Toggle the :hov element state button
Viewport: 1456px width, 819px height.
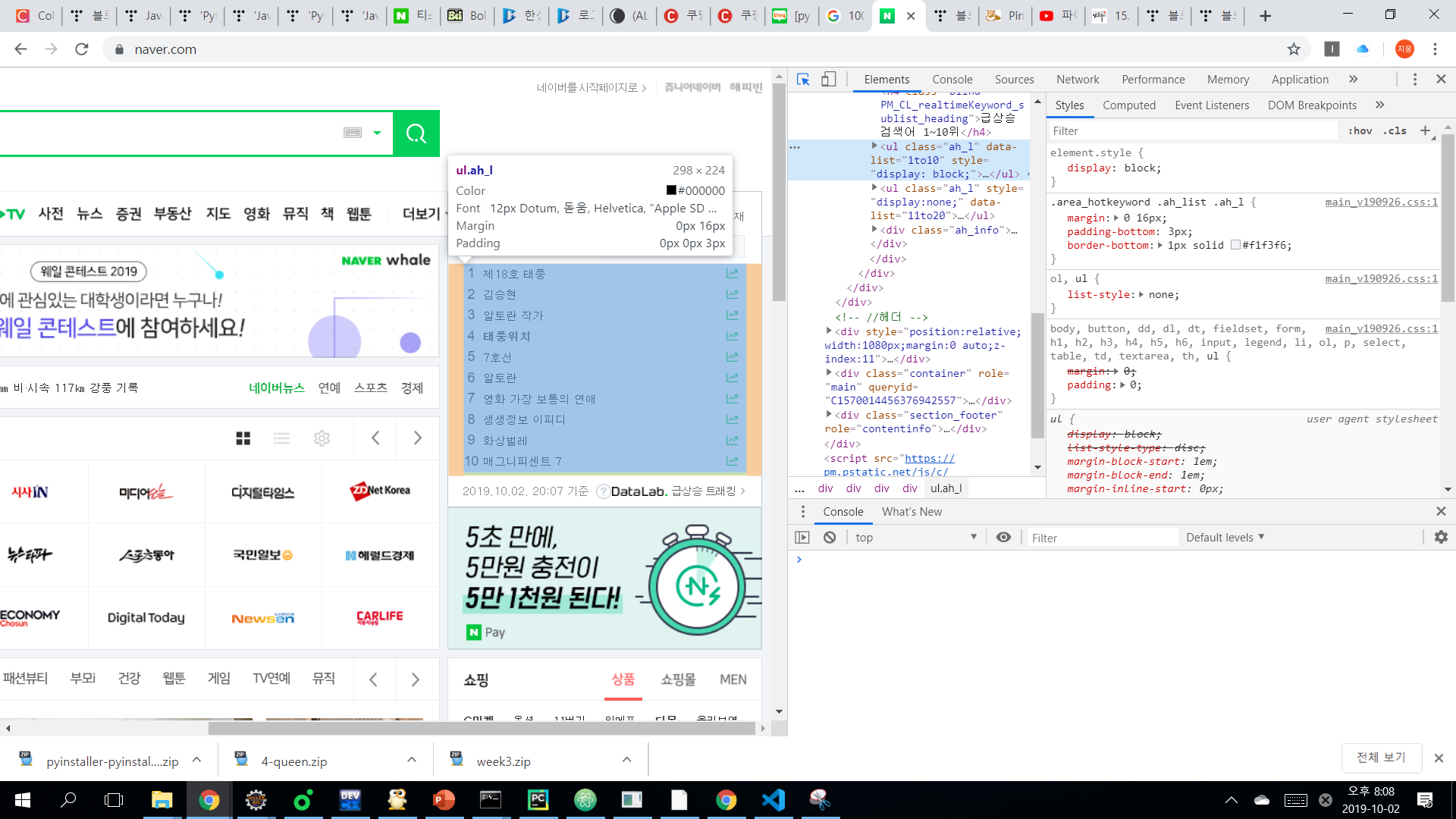point(1360,130)
